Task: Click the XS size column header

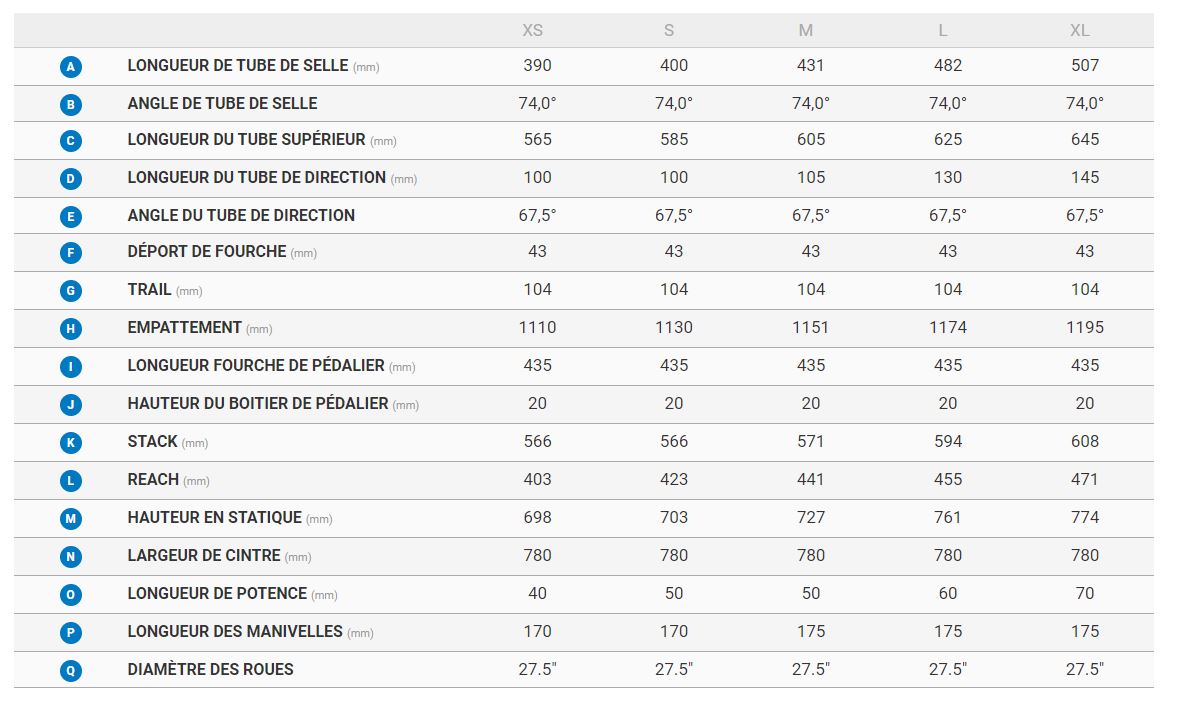Action: tap(533, 31)
